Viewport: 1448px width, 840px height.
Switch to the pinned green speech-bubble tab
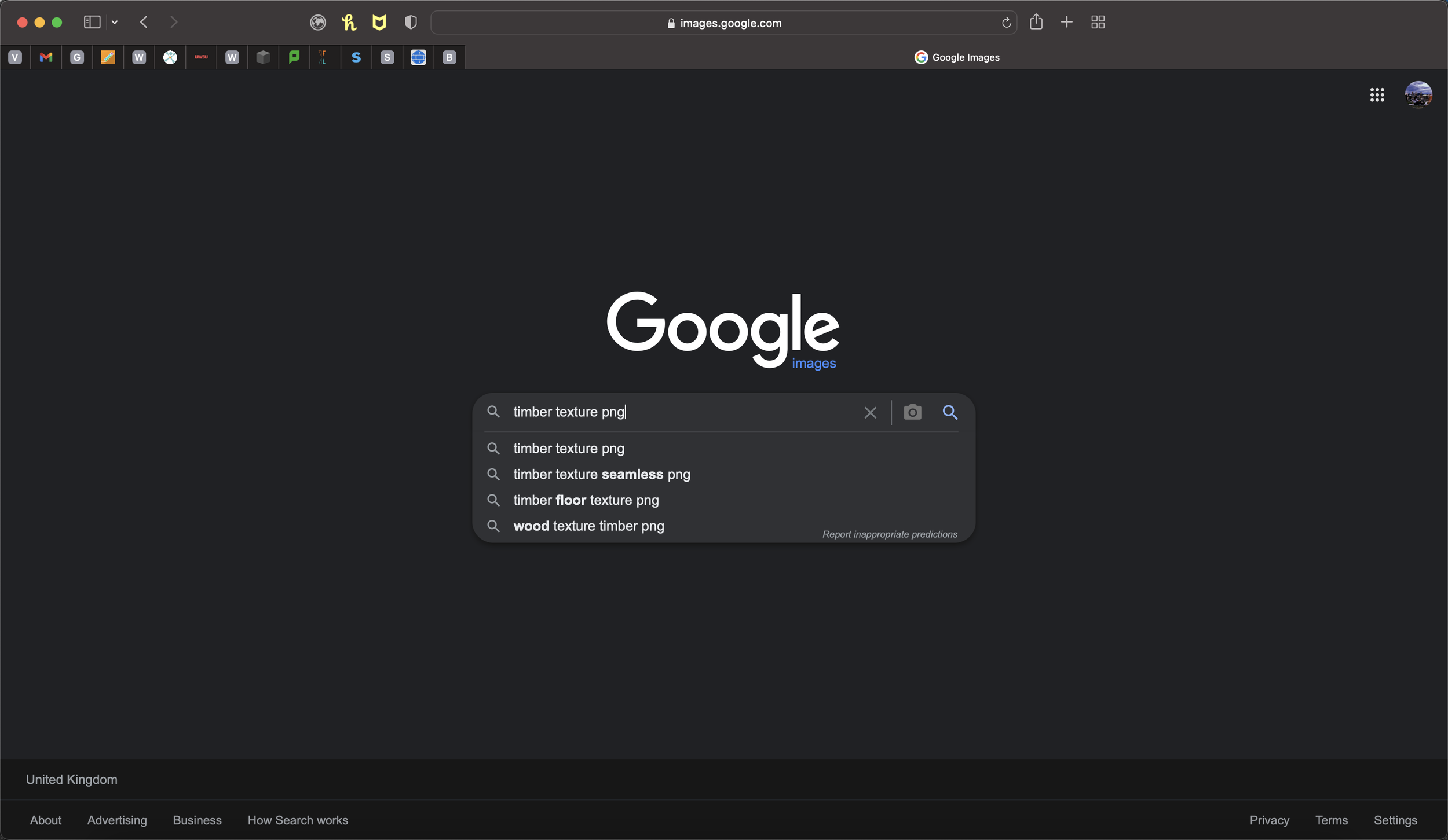tap(294, 57)
